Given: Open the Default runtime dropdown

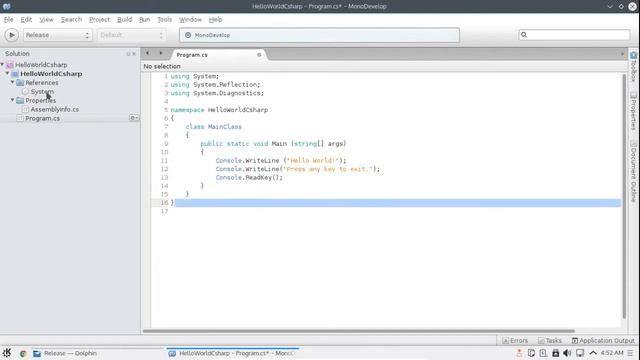Looking at the screenshot, I should 131,35.
